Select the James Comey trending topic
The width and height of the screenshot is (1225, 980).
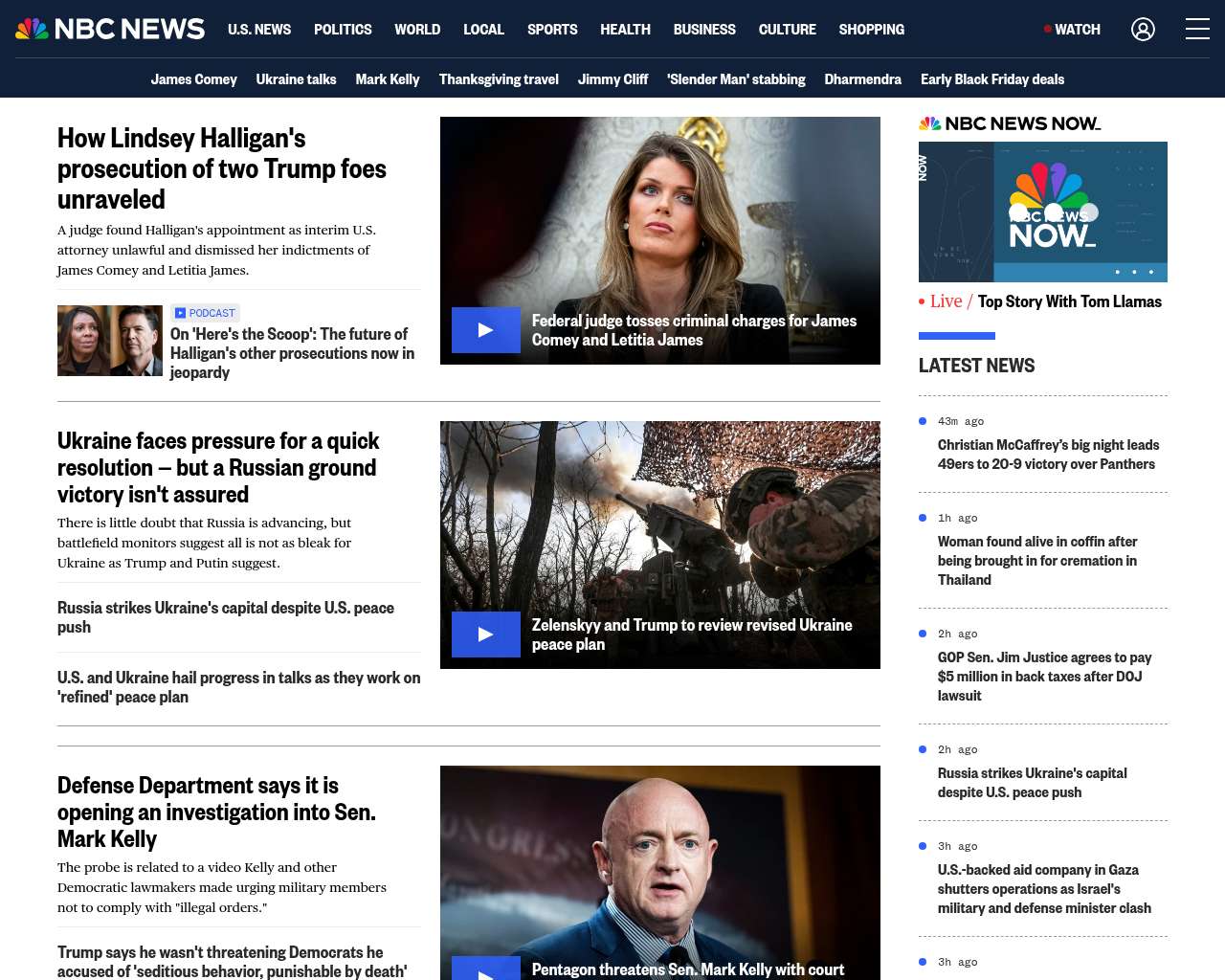pyautogui.click(x=194, y=79)
